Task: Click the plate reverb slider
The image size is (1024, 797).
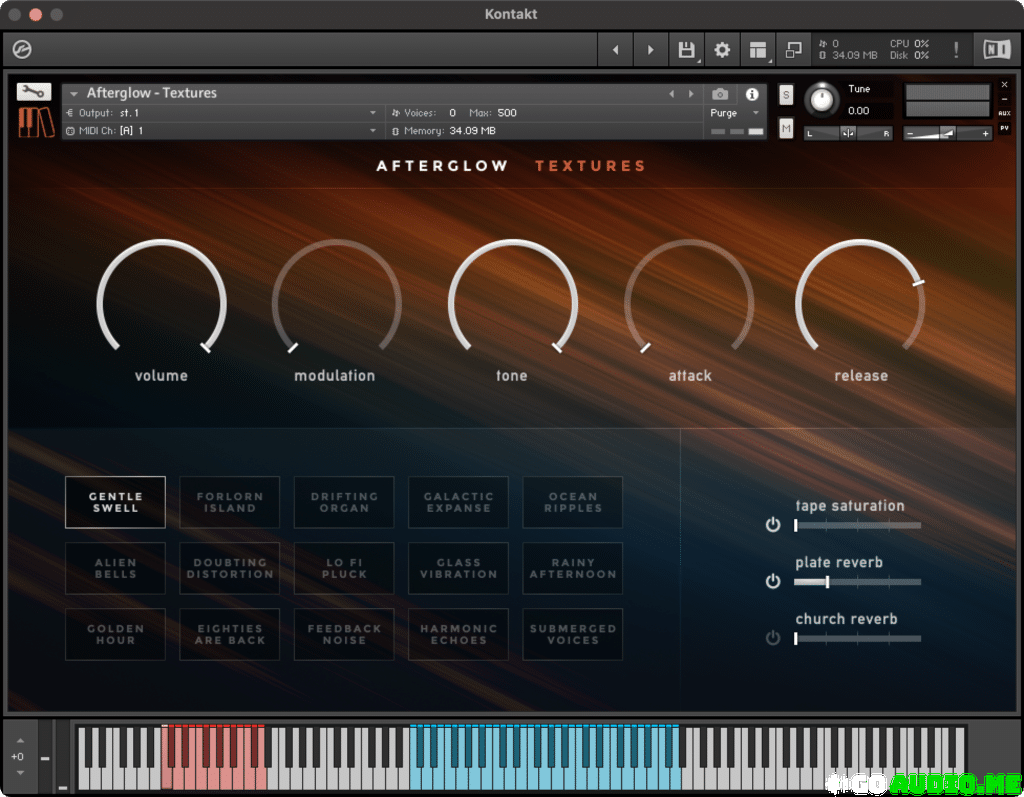Action: click(858, 581)
